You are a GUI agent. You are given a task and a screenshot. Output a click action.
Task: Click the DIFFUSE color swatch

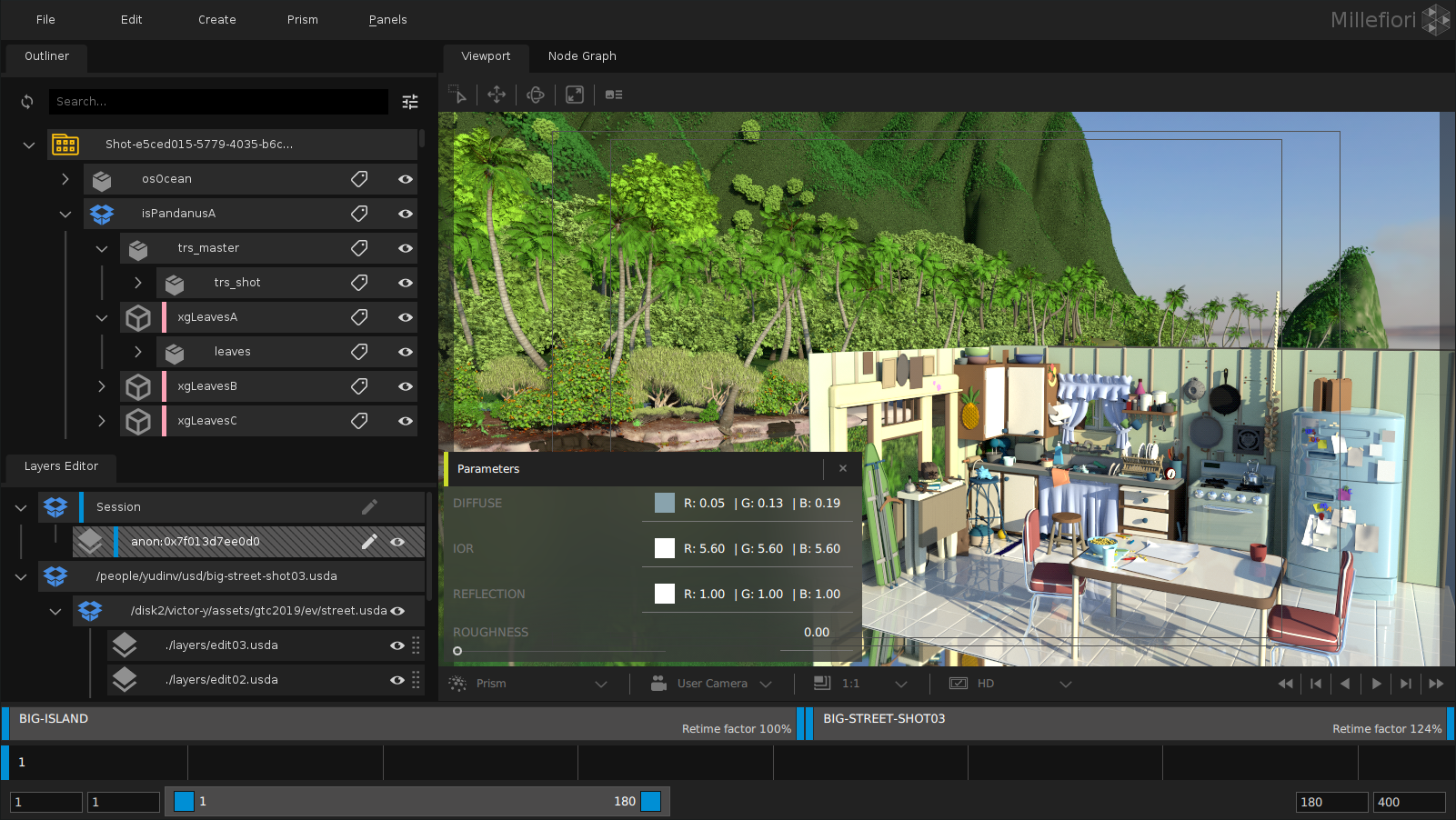(665, 503)
